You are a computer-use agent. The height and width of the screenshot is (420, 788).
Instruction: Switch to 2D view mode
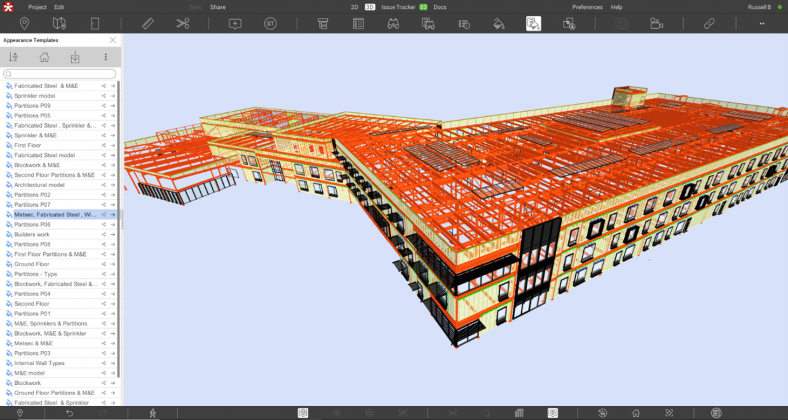coord(354,7)
